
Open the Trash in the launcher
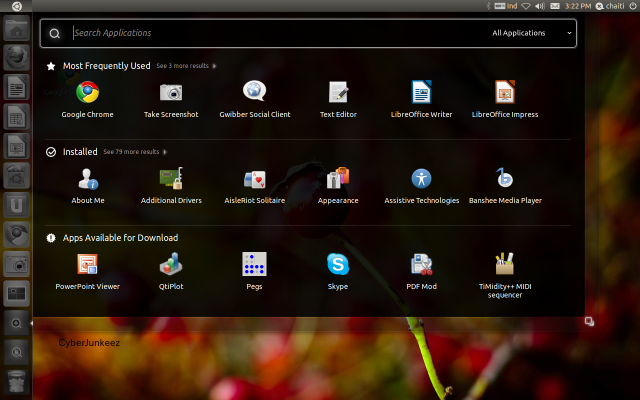tap(16, 381)
